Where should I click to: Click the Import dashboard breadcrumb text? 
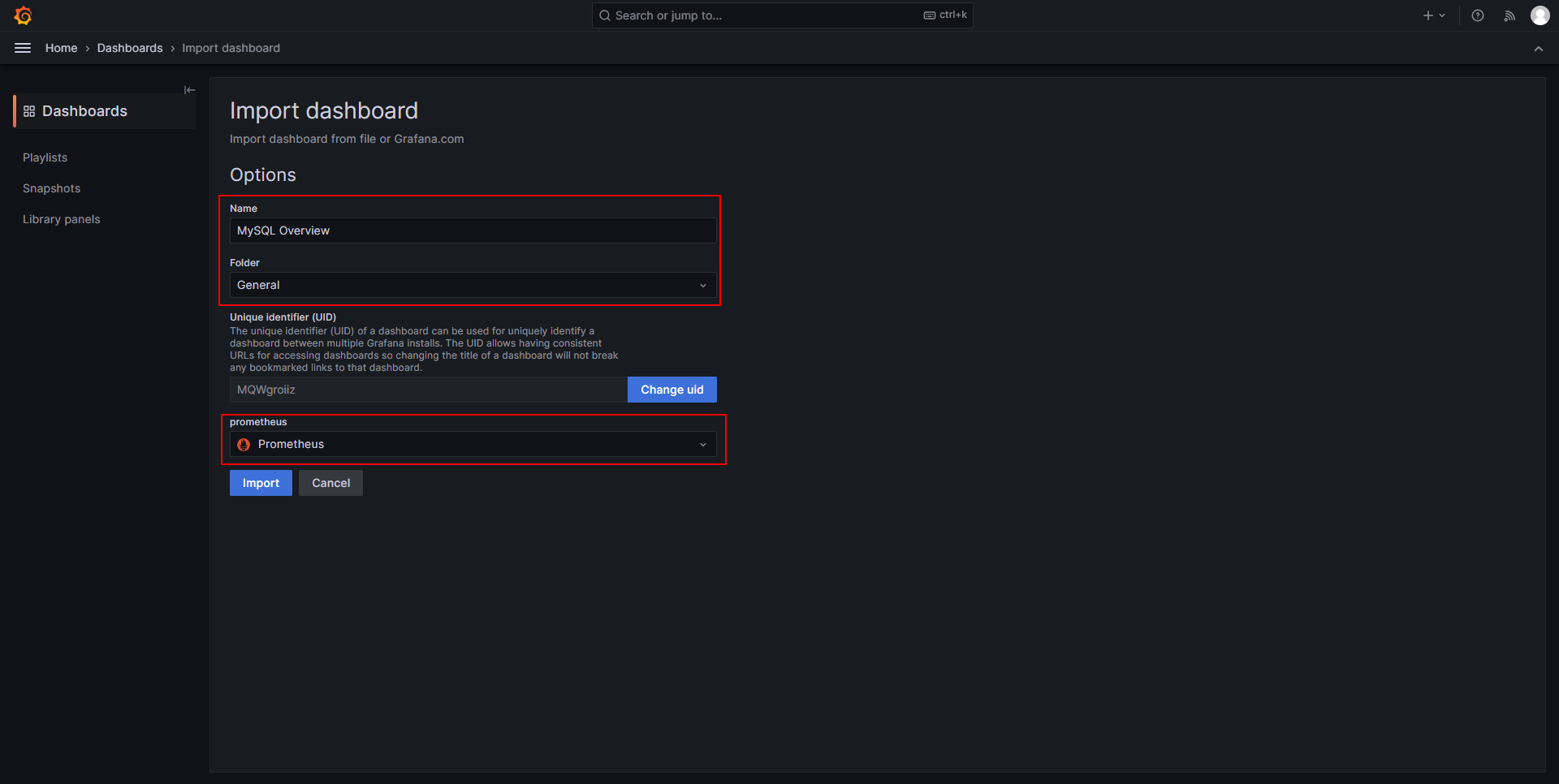click(231, 48)
